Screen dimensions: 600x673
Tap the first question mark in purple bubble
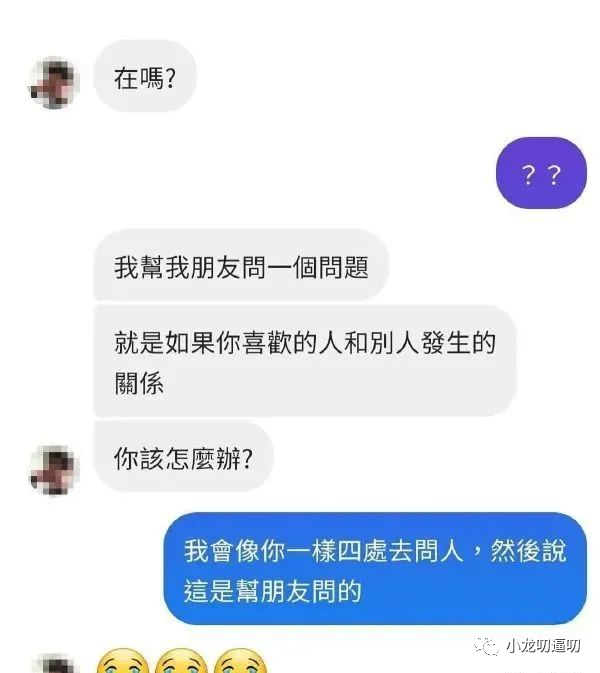pos(528,175)
